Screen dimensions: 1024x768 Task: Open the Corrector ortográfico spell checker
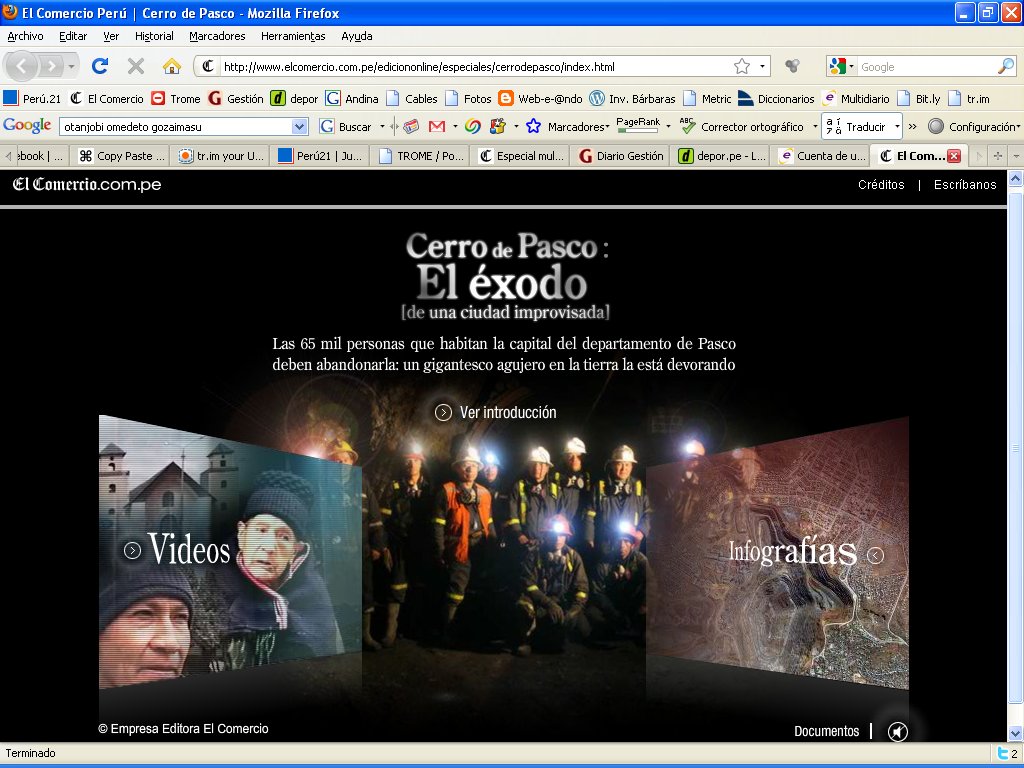click(742, 127)
